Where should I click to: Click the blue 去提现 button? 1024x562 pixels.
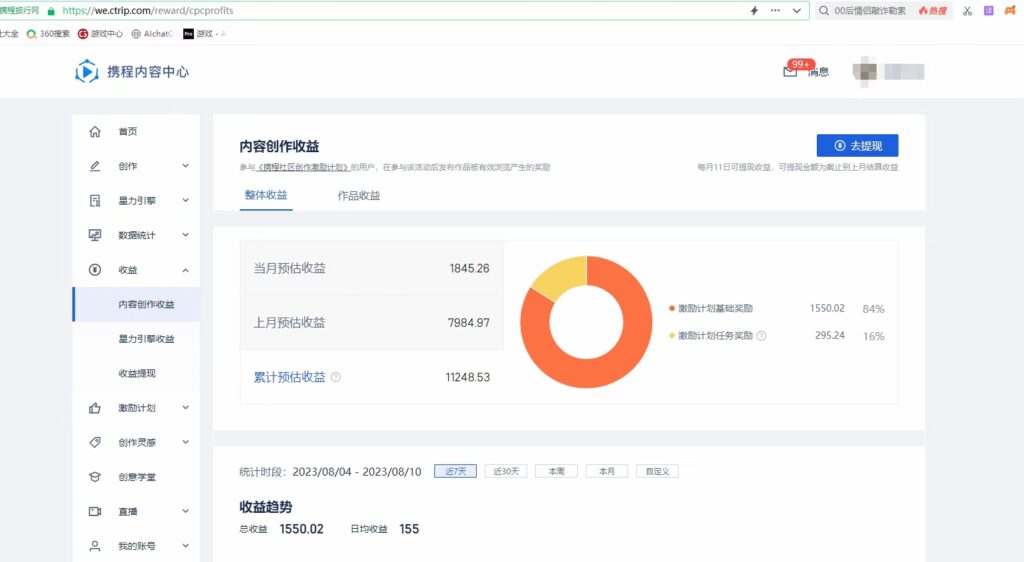[x=857, y=146]
